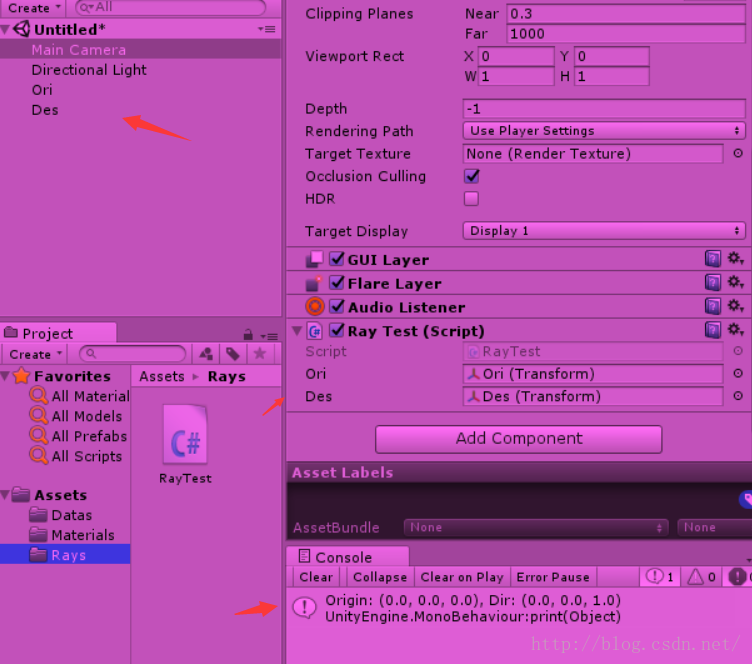Image resolution: width=752 pixels, height=664 pixels.
Task: Collapse Assets folder tree
Action: click(5, 495)
